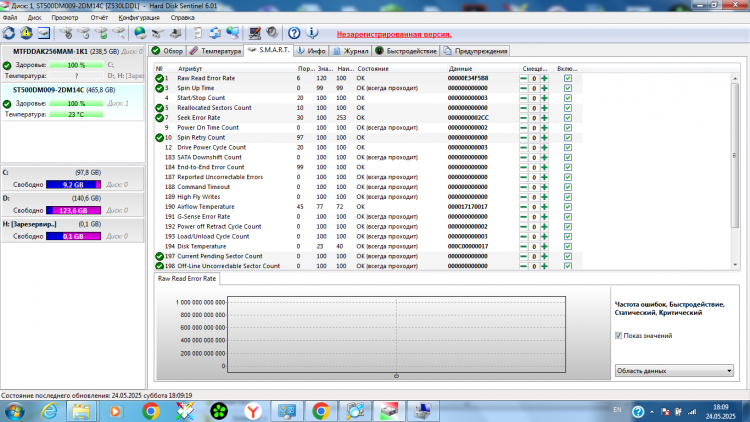The height and width of the screenshot is (422, 750).
Task: Increase offset for Raw Read Error Rate
Action: click(544, 78)
